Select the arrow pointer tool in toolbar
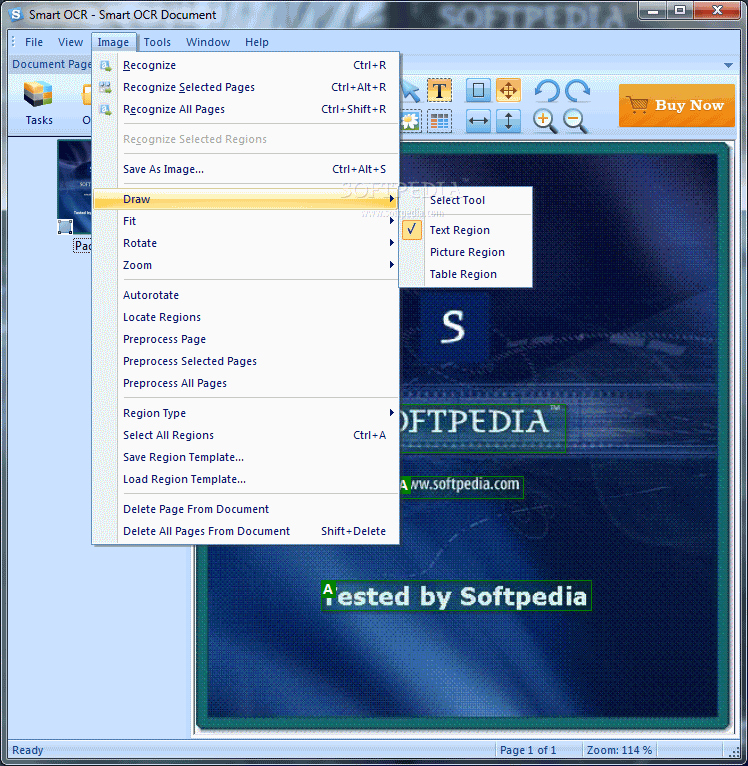 click(411, 90)
